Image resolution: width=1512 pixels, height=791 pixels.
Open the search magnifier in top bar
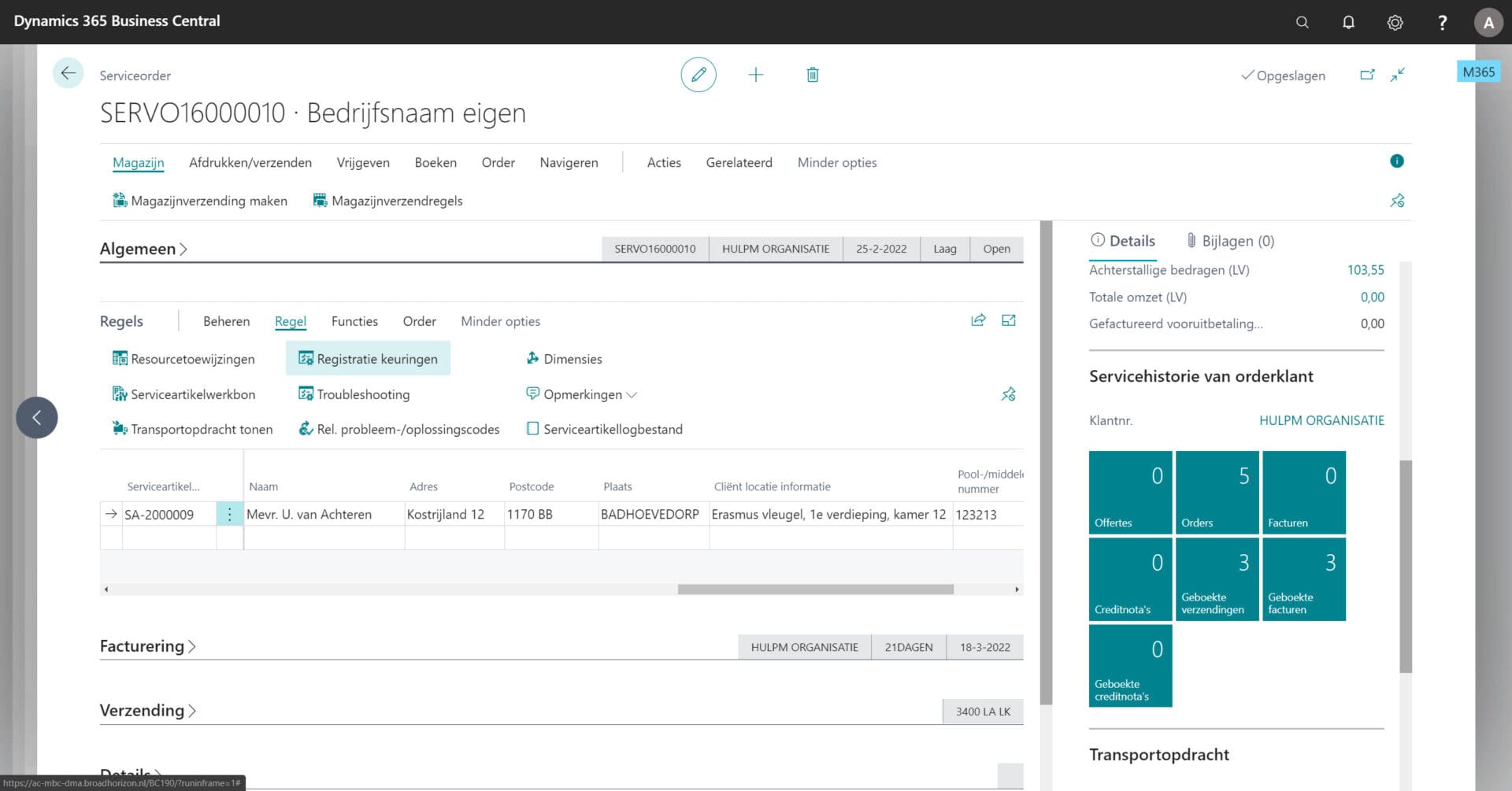1302,22
